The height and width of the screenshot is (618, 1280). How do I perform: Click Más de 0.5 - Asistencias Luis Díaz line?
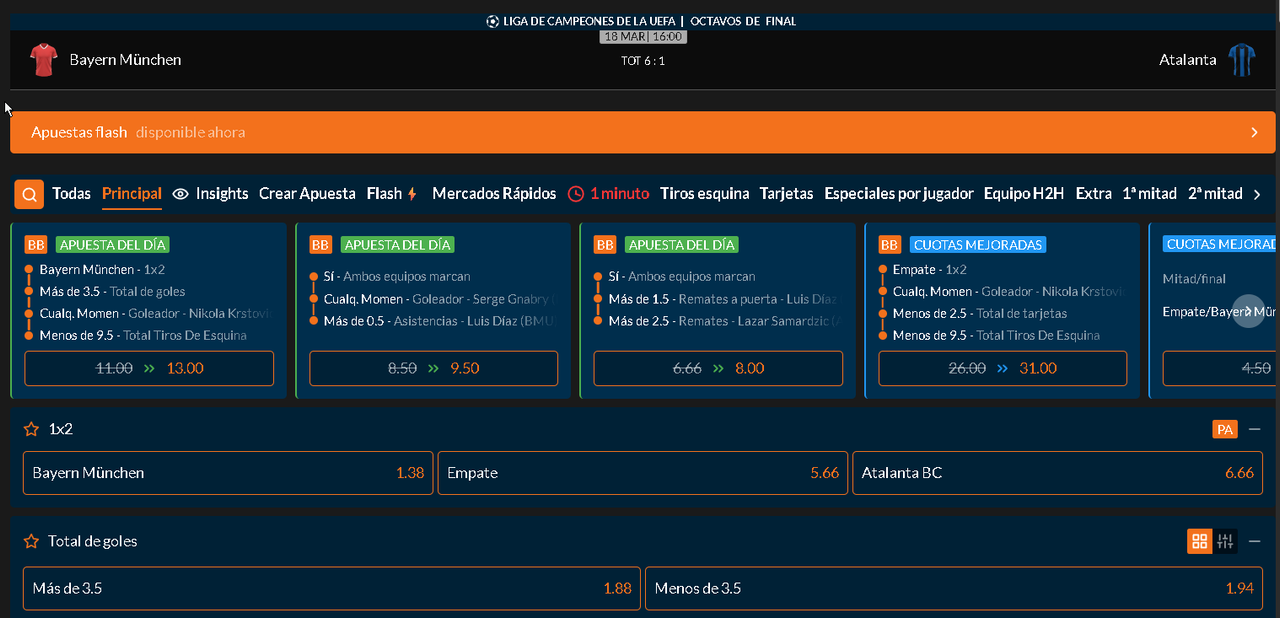[441, 321]
